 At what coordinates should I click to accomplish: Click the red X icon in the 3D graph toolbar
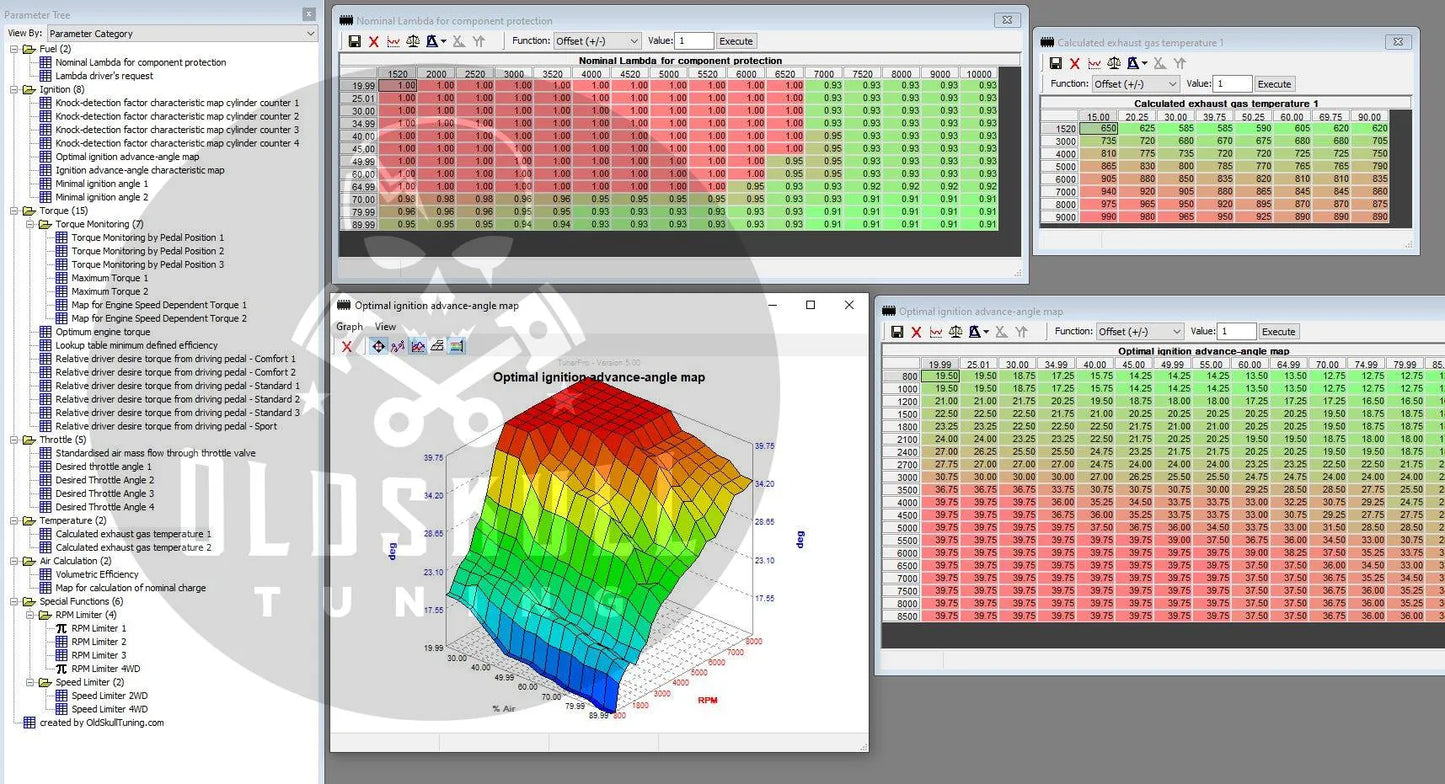tap(347, 347)
